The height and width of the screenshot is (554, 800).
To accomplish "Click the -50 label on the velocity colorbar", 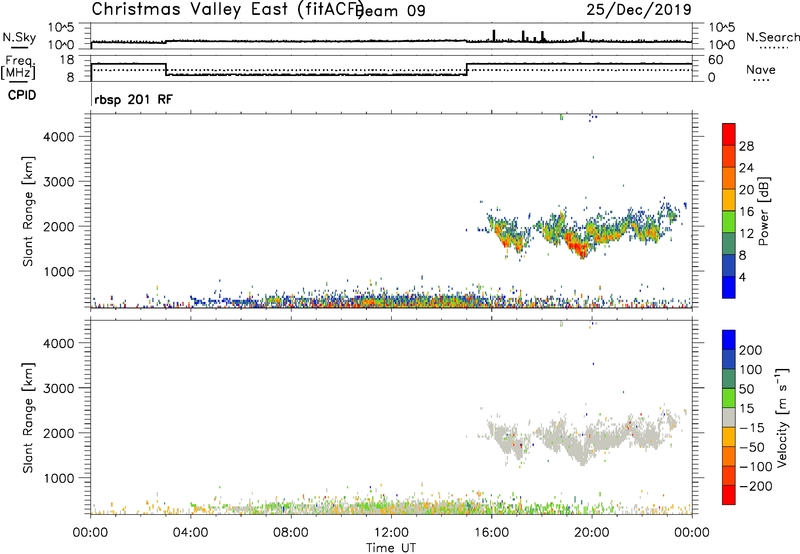I will pyautogui.click(x=752, y=447).
